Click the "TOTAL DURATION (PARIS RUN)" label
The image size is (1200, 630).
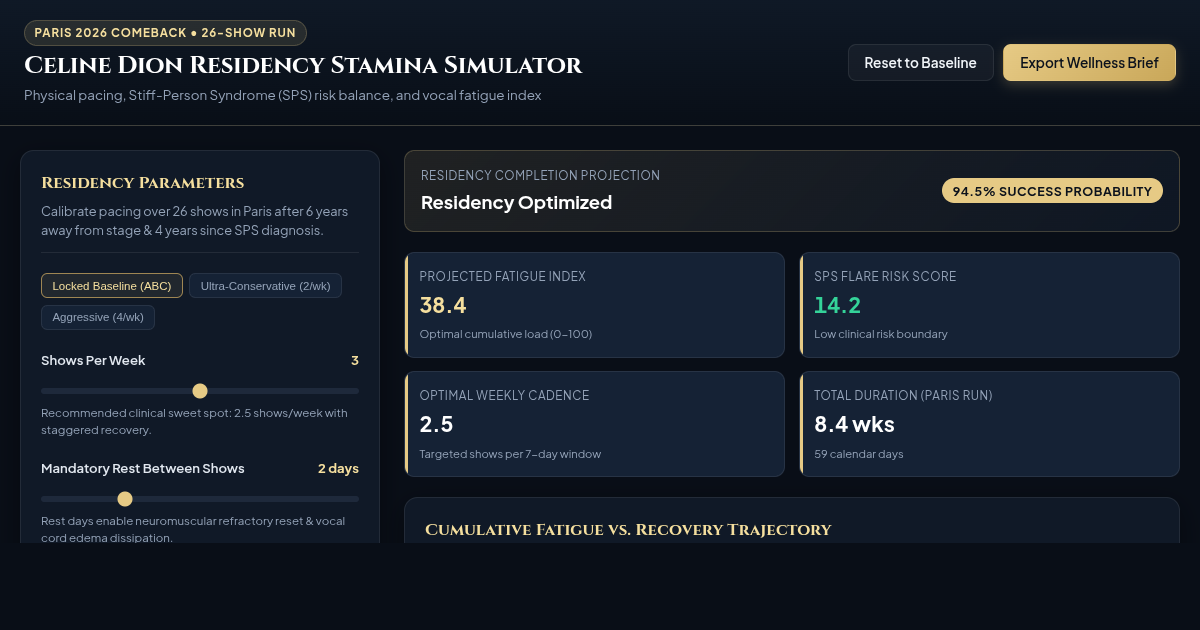[903, 395]
